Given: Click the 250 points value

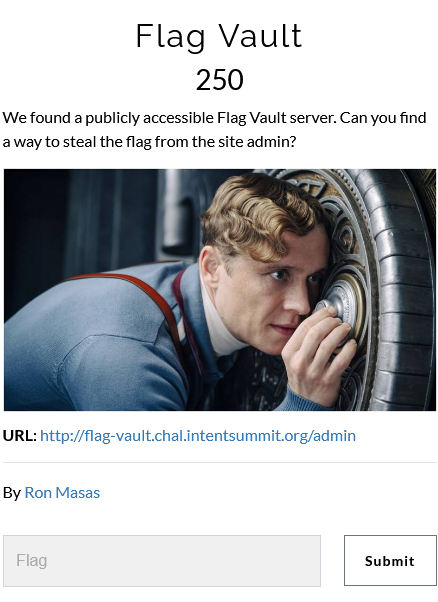Looking at the screenshot, I should [x=219, y=80].
